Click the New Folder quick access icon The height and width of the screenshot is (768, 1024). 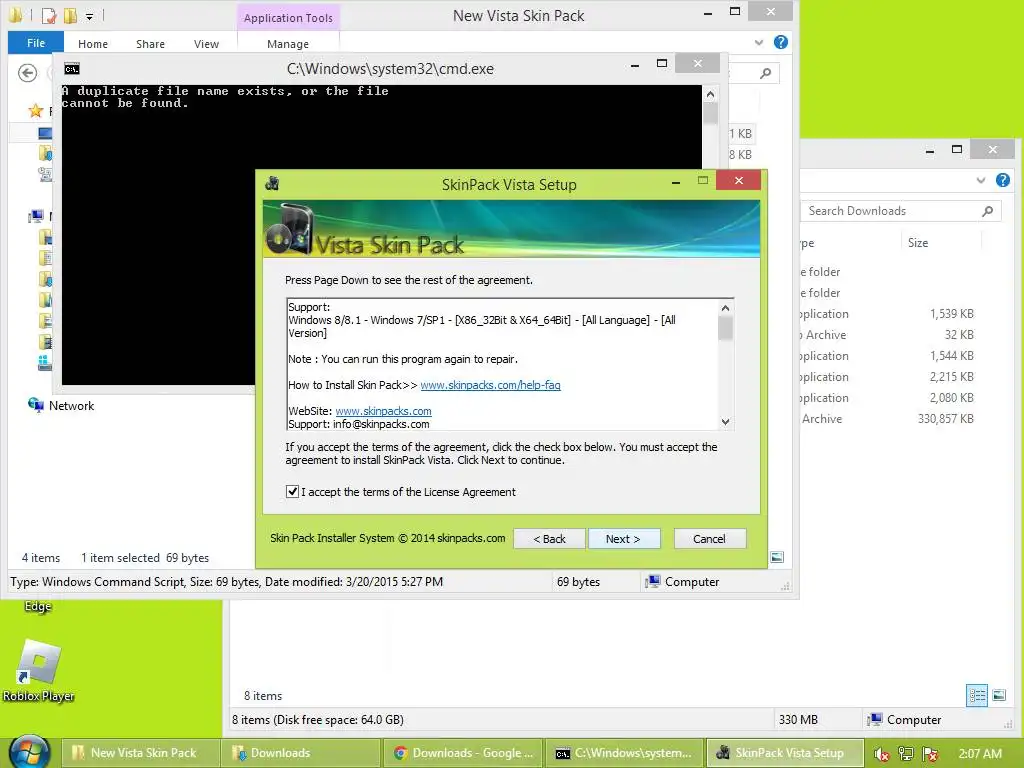[70, 15]
